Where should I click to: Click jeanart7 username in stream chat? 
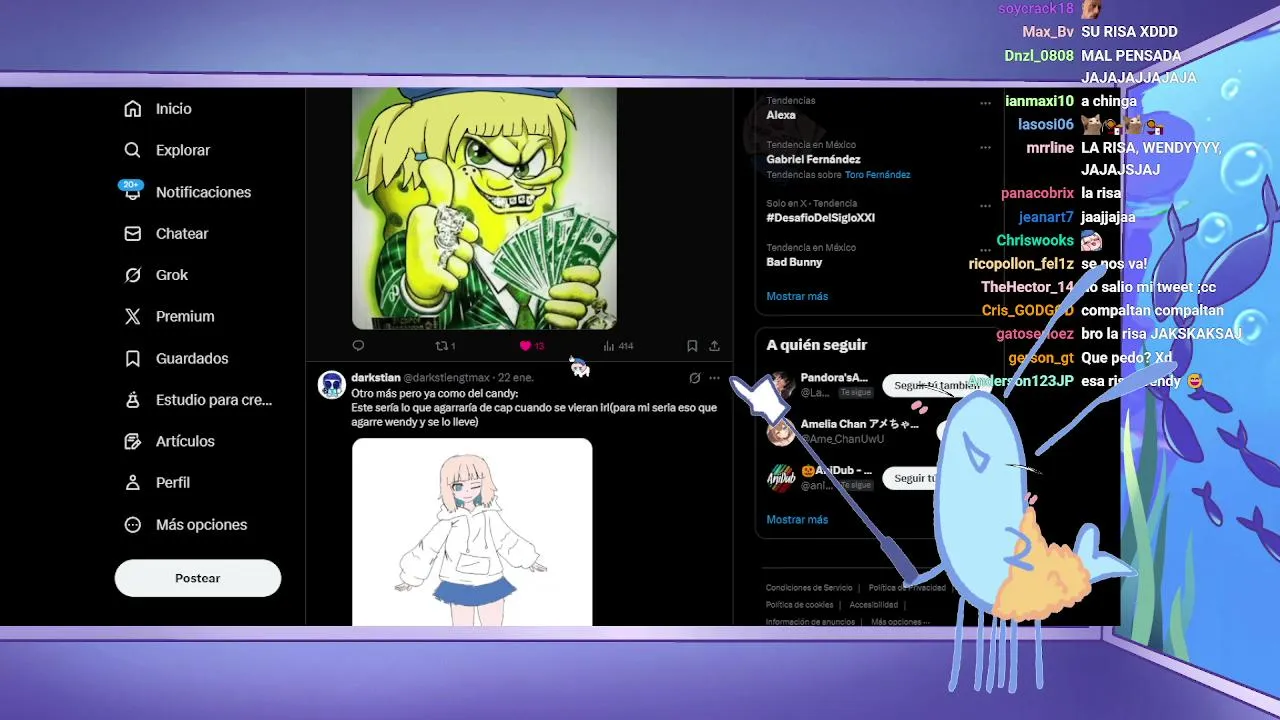tap(1046, 217)
